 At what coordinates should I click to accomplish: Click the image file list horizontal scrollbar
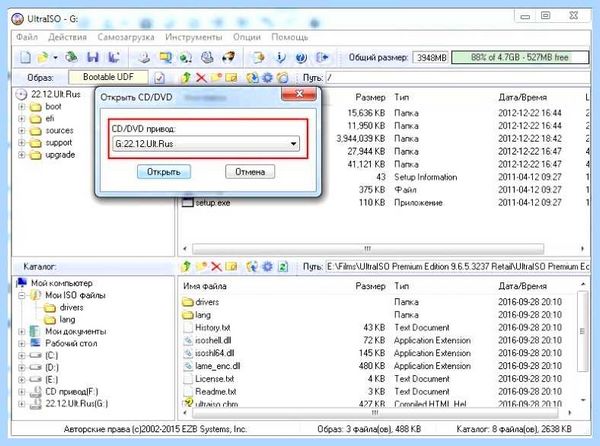point(367,249)
